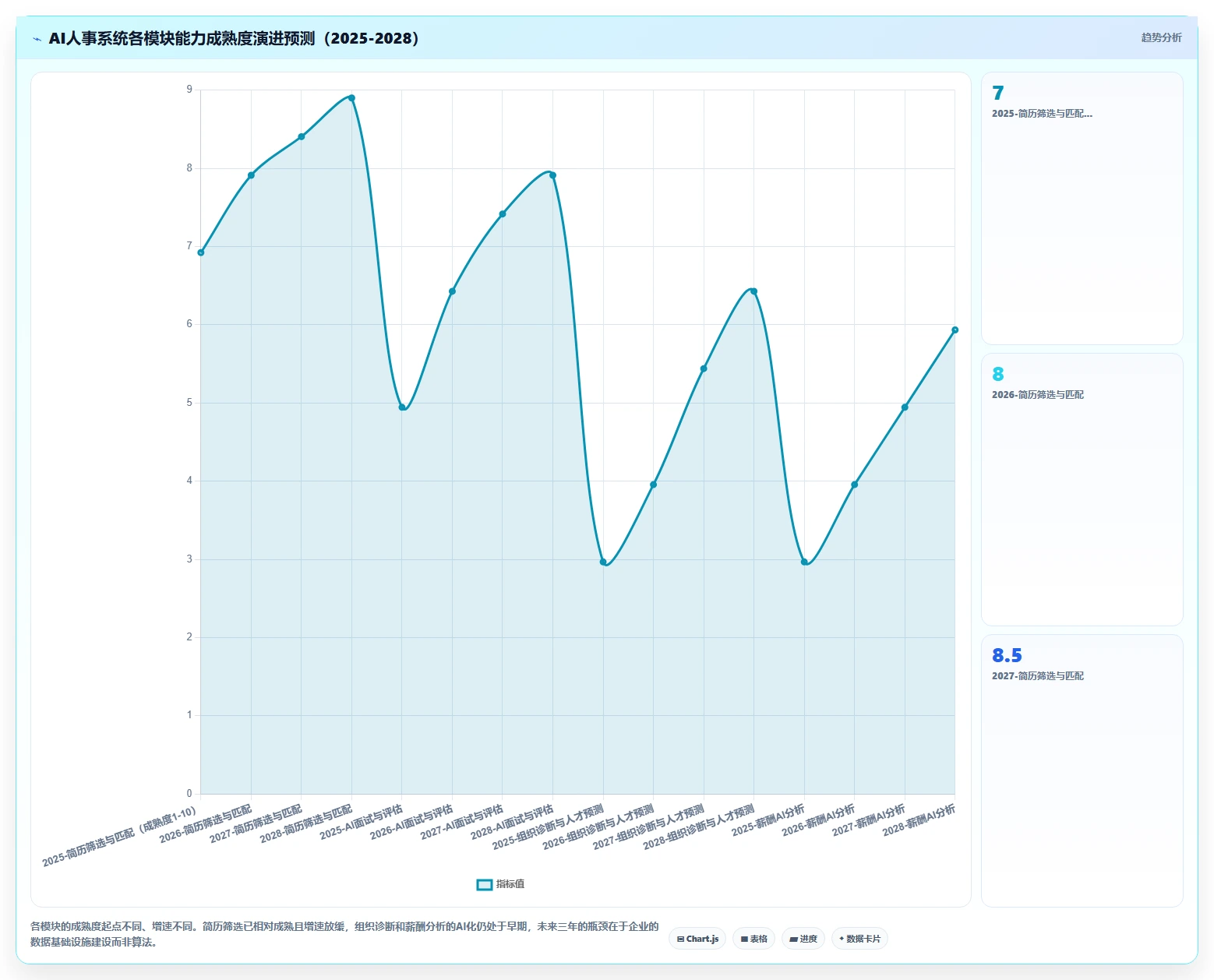Click the x-axis label 2027-薪酬AI分析
Viewport: 1214px width, 980px height.
pos(869,820)
